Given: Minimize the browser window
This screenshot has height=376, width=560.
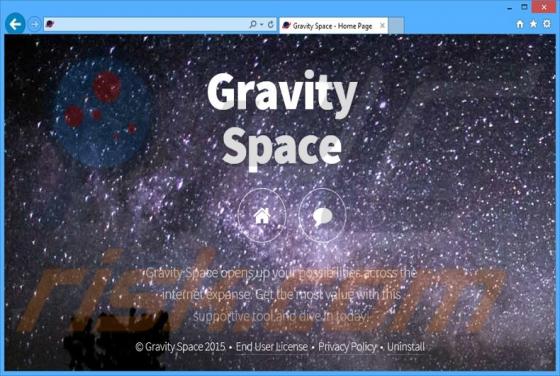Looking at the screenshot, I should tap(510, 7).
